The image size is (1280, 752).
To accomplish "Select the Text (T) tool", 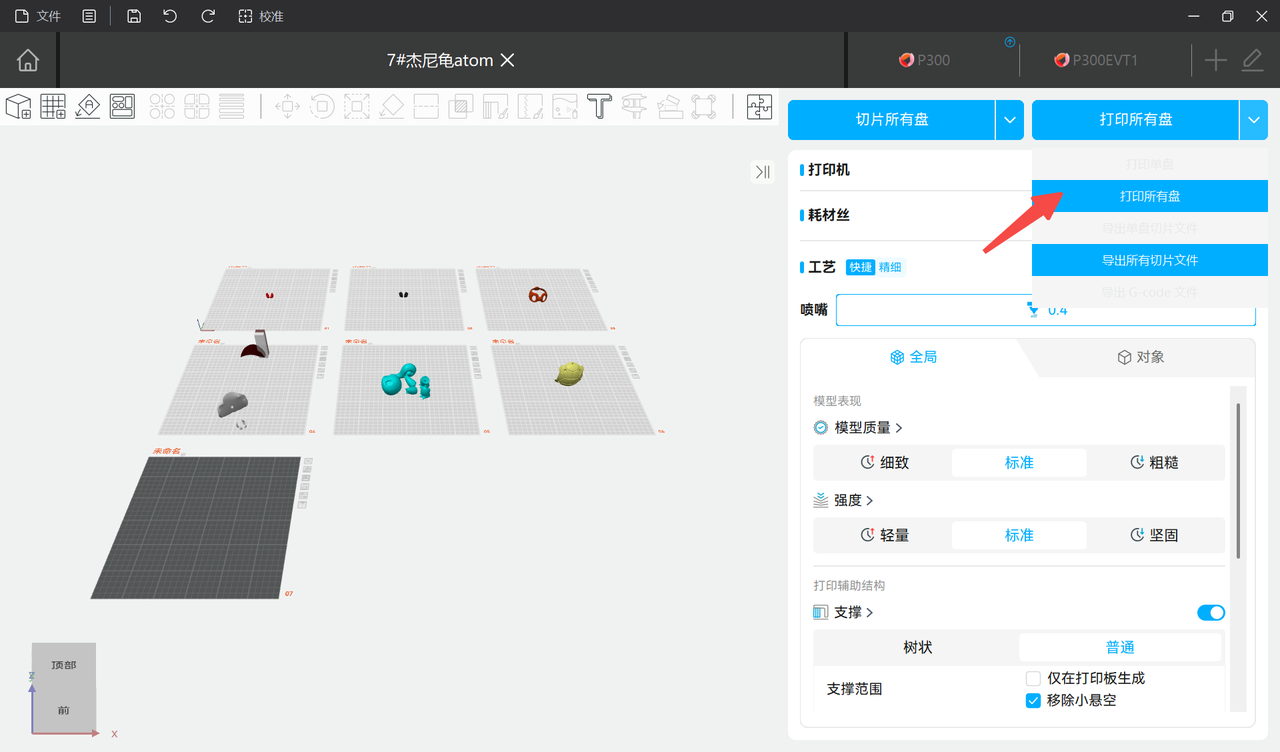I will (x=599, y=106).
